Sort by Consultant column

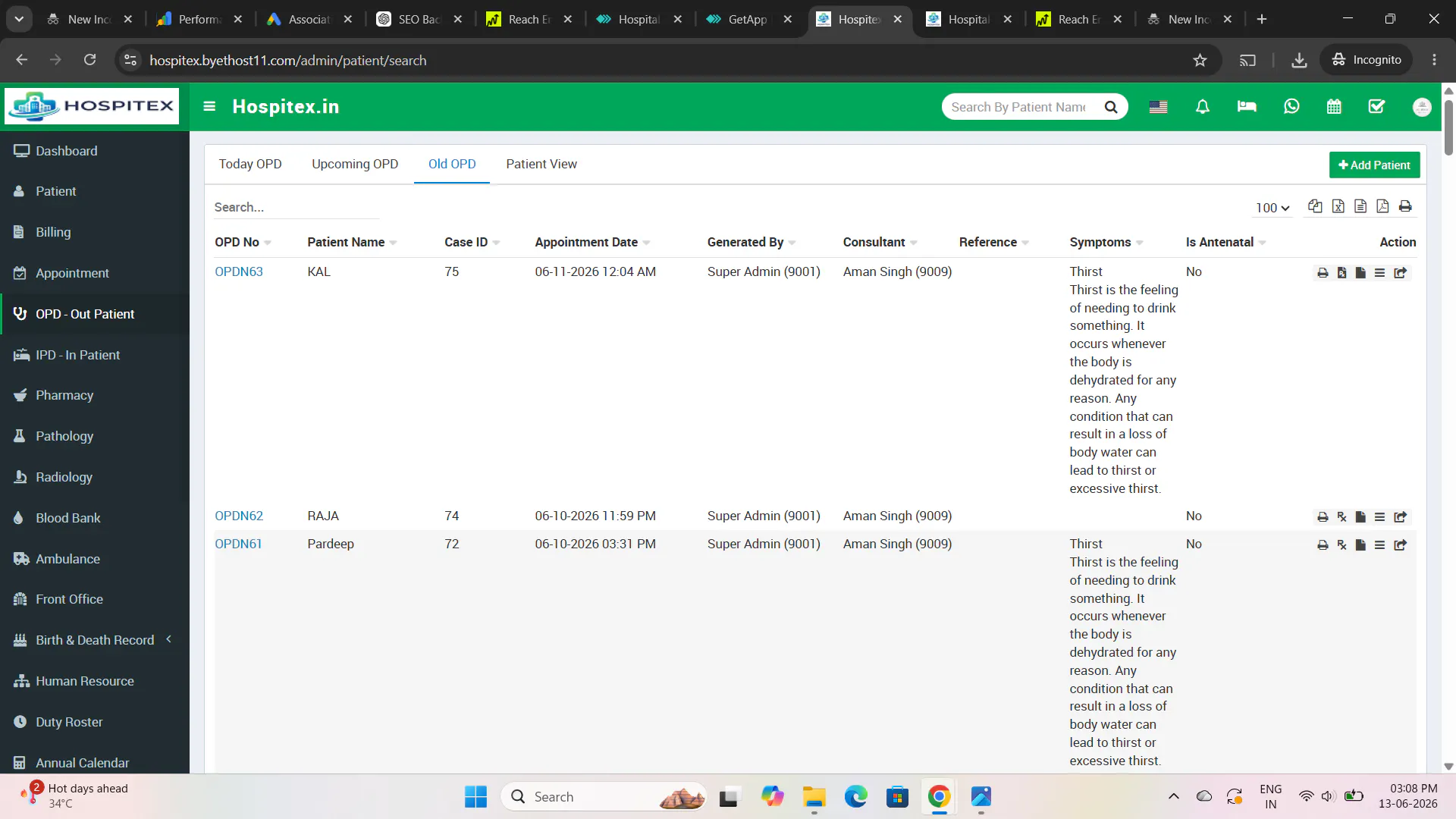click(x=880, y=242)
